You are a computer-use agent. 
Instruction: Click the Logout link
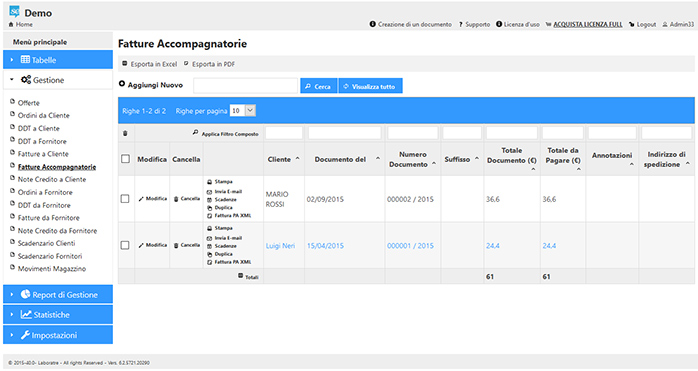coord(646,24)
